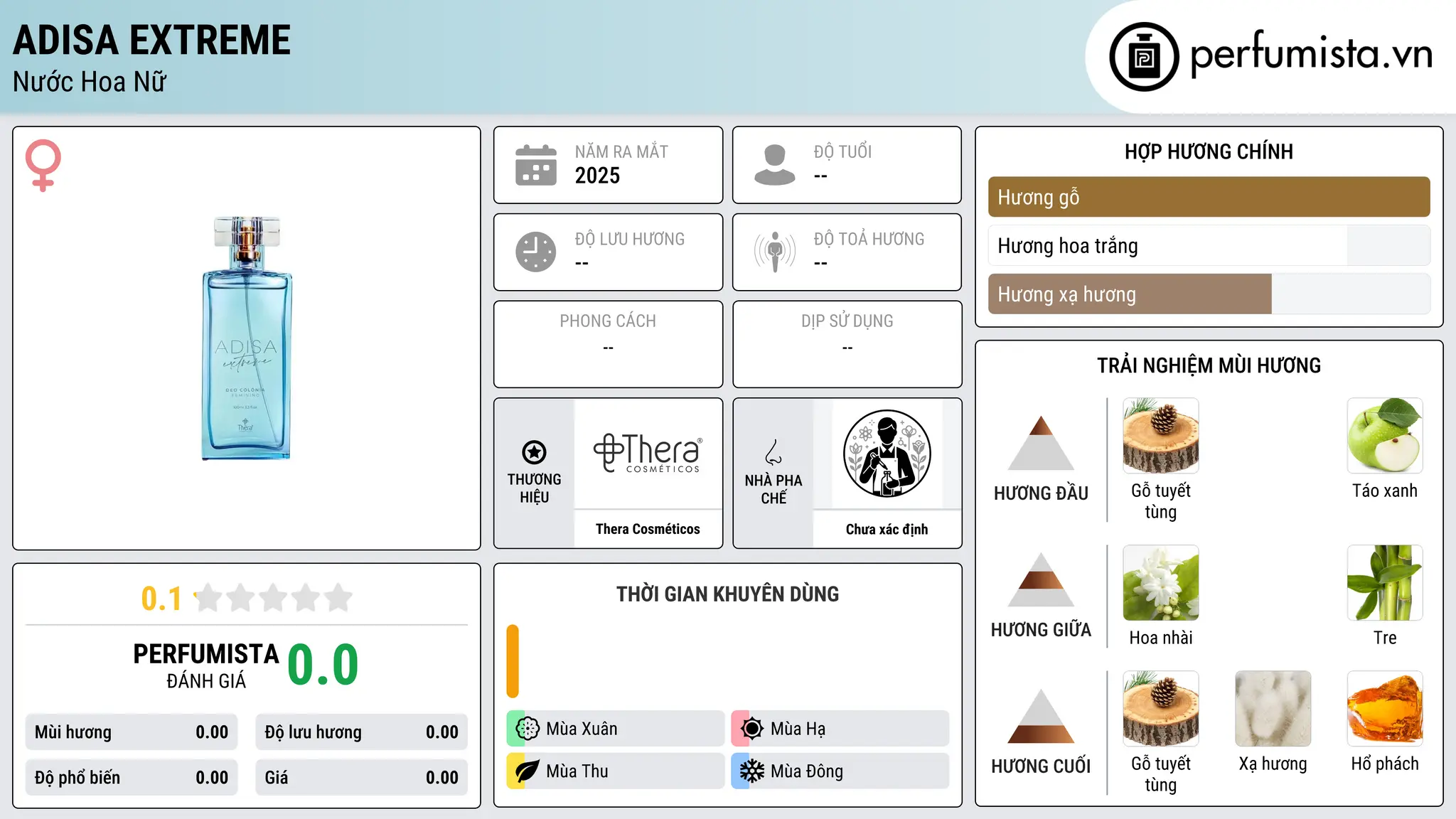Click the snowflake icon for Mùa Đông
Screen dimensions: 1456x819
752,771
